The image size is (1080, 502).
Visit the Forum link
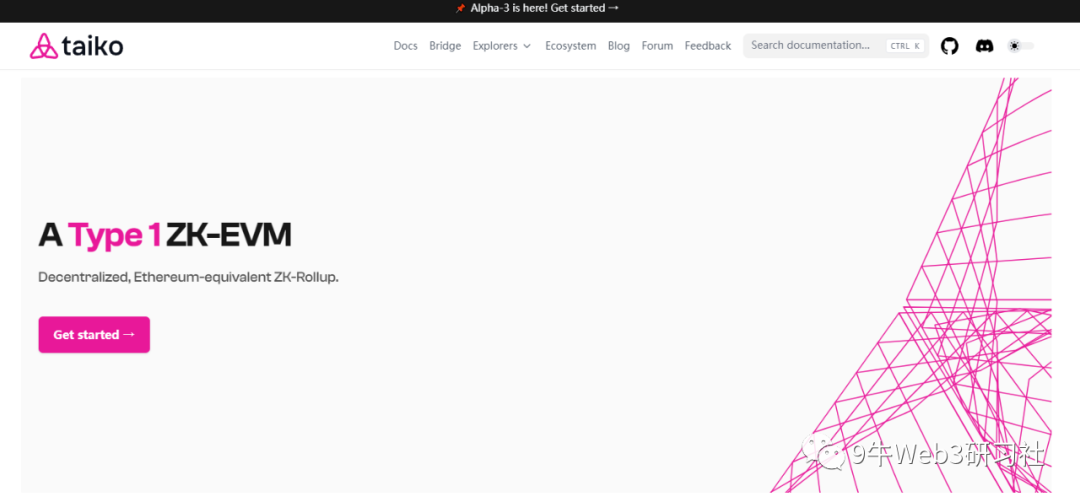[657, 46]
